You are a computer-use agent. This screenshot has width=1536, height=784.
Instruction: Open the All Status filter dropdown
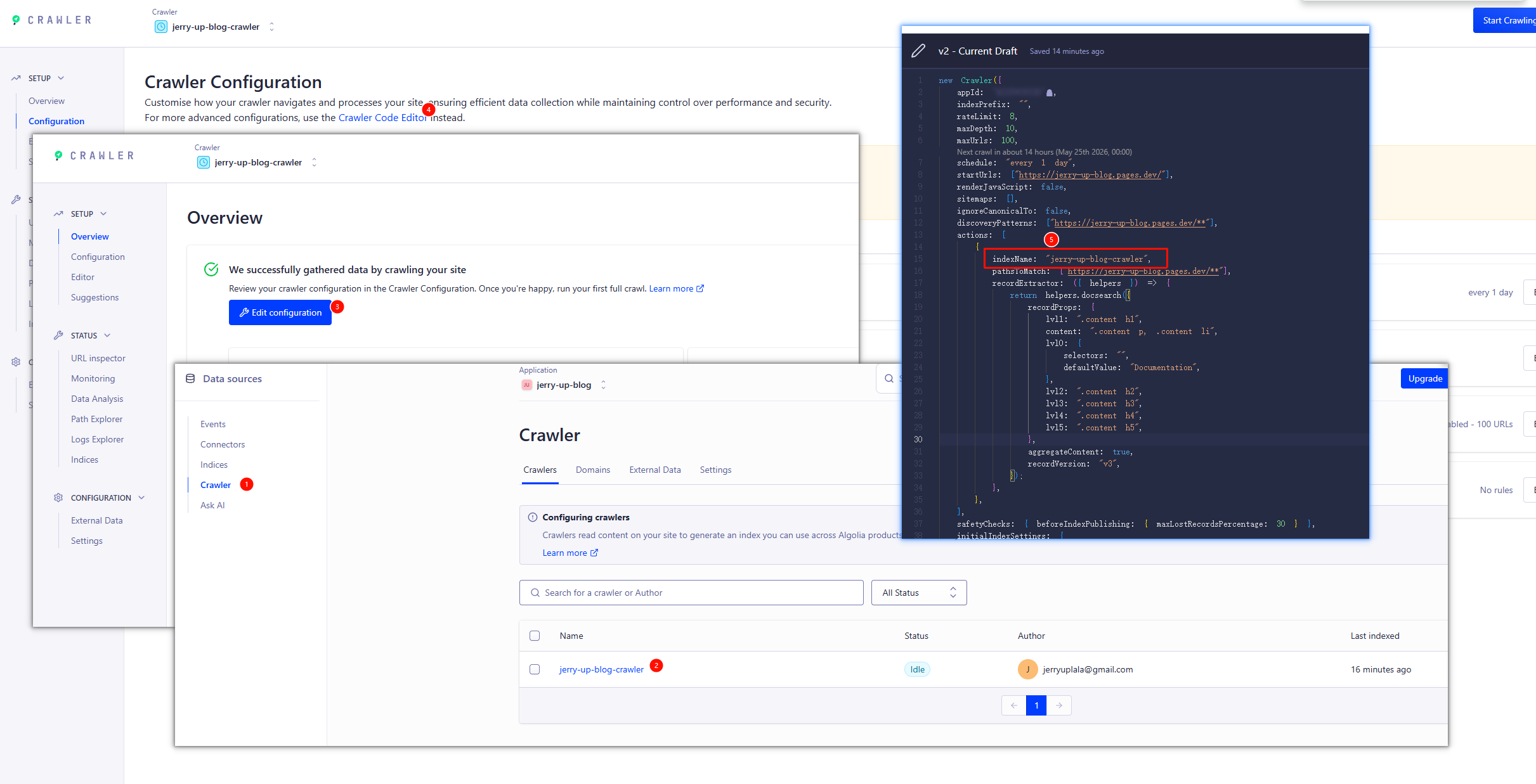[x=919, y=593]
